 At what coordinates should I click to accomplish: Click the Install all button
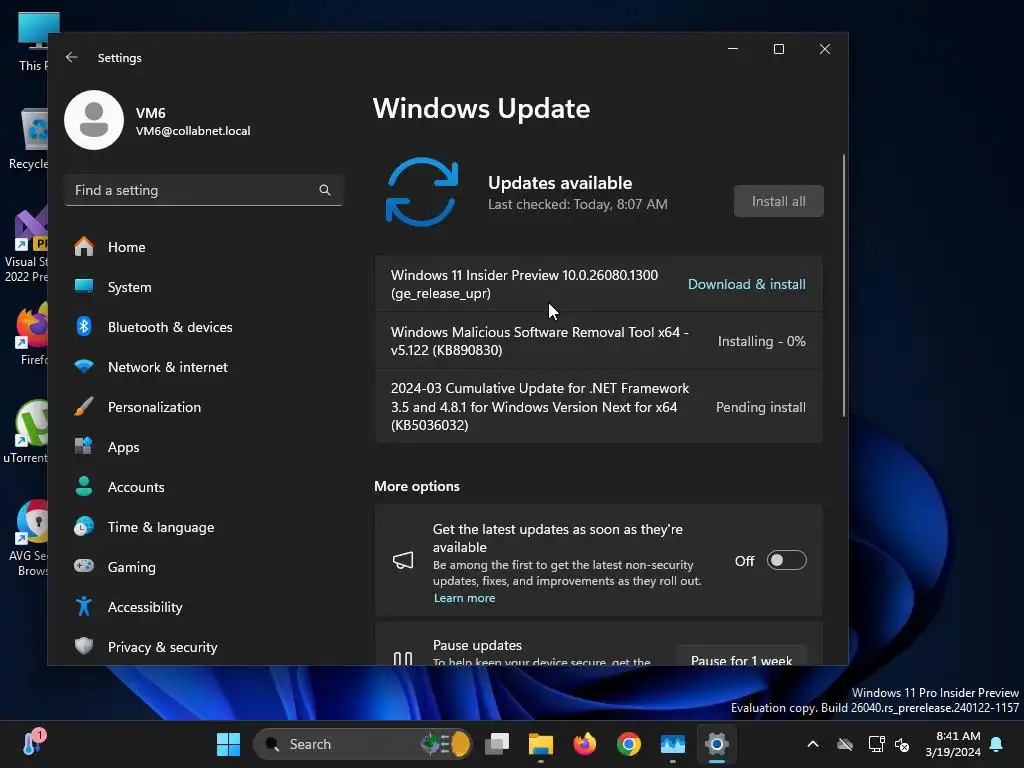coord(778,201)
